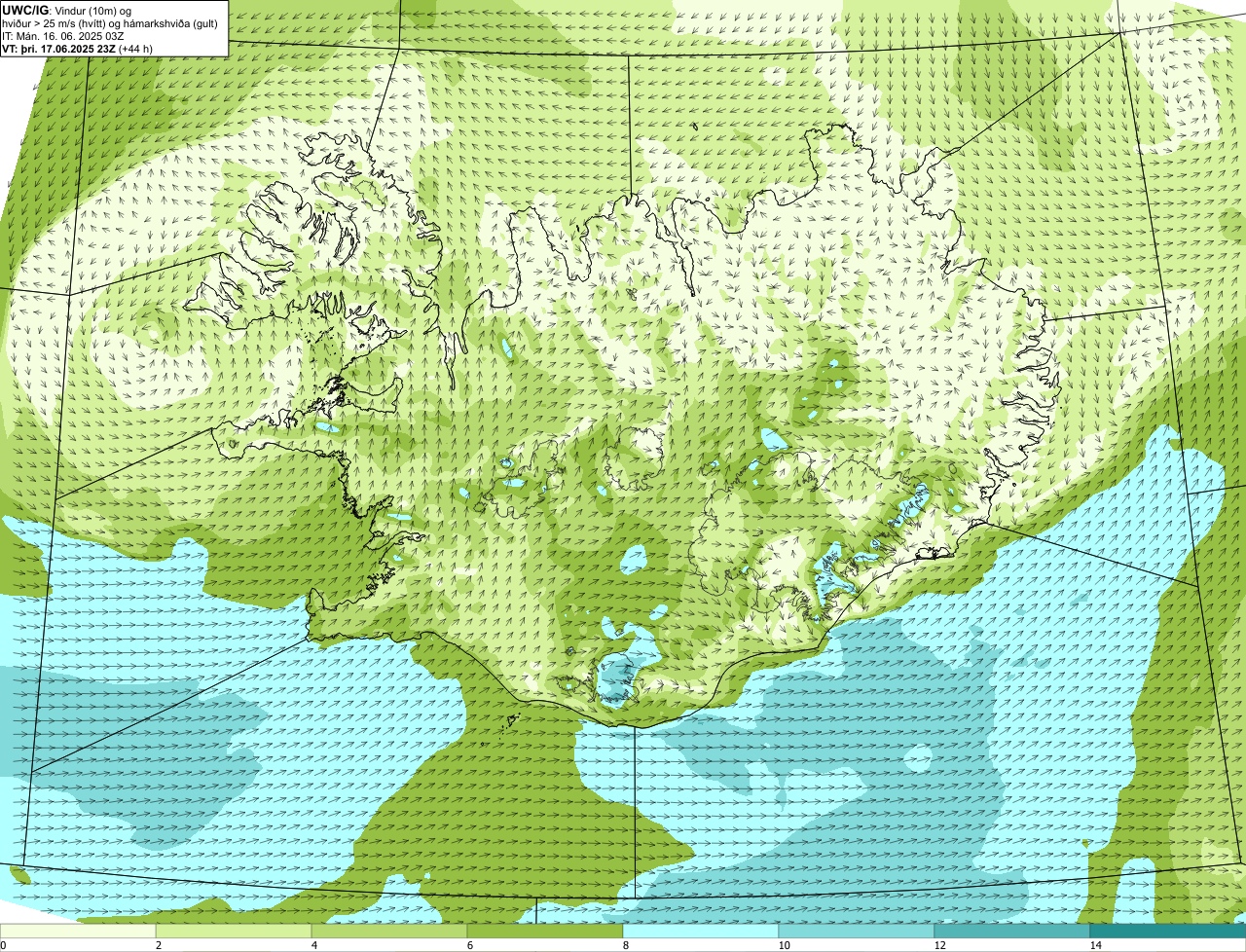Viewport: 1246px width, 952px height.
Task: Click the 6–8 m/s olive green colorbar segment
Action: point(545,931)
